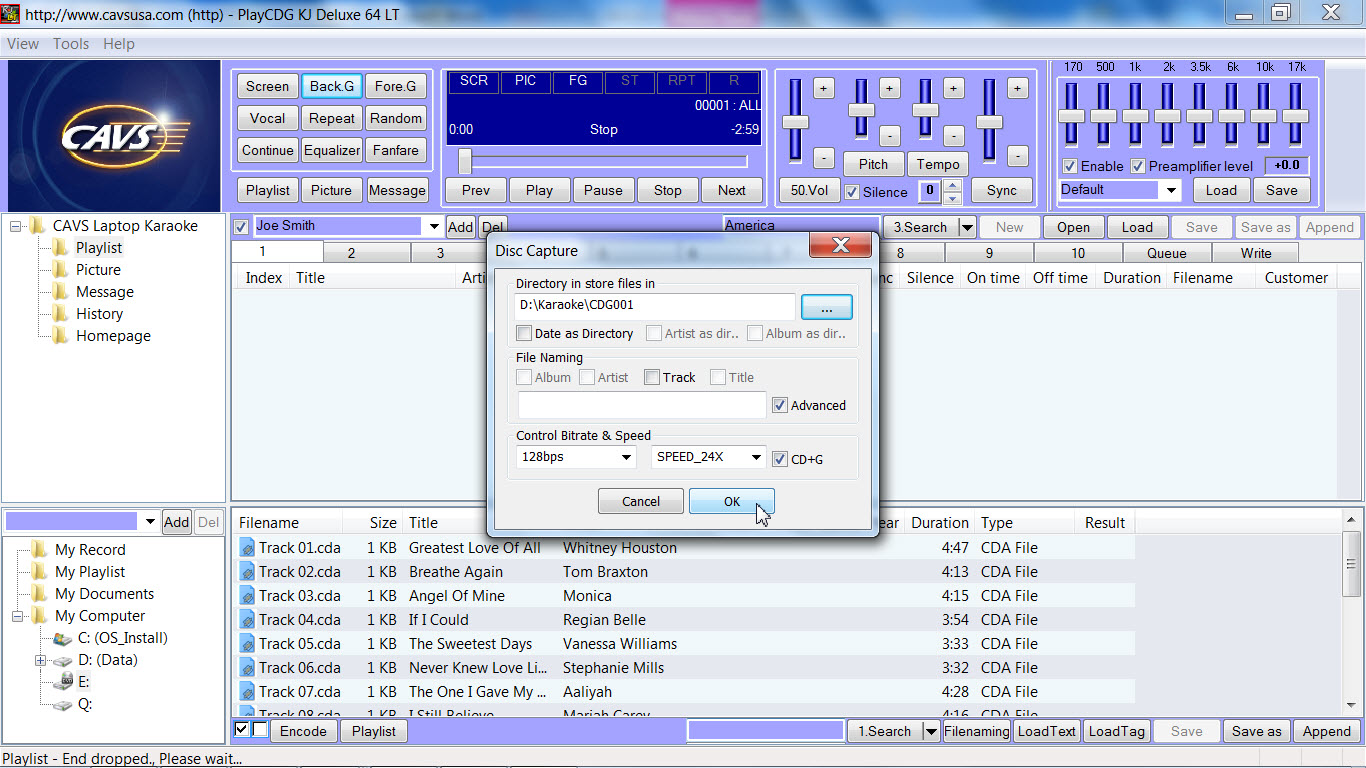Collapse the CAVS Laptop Karaoke tree

16,226
